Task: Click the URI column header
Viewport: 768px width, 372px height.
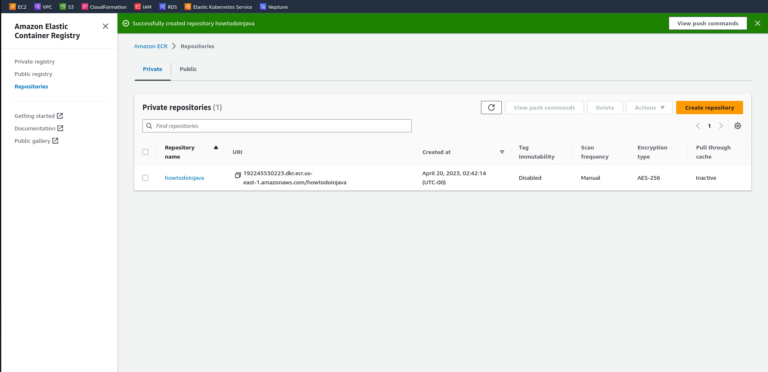Action: pyautogui.click(x=237, y=152)
